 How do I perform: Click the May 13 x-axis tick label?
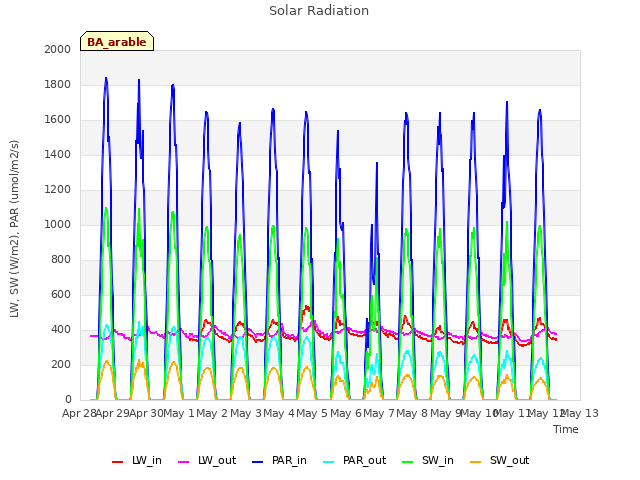click(x=580, y=413)
